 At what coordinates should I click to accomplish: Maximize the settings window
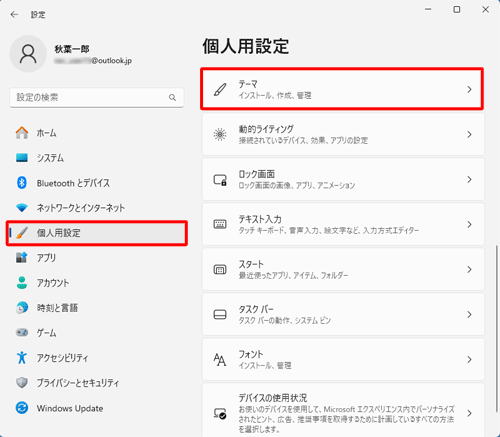(457, 10)
